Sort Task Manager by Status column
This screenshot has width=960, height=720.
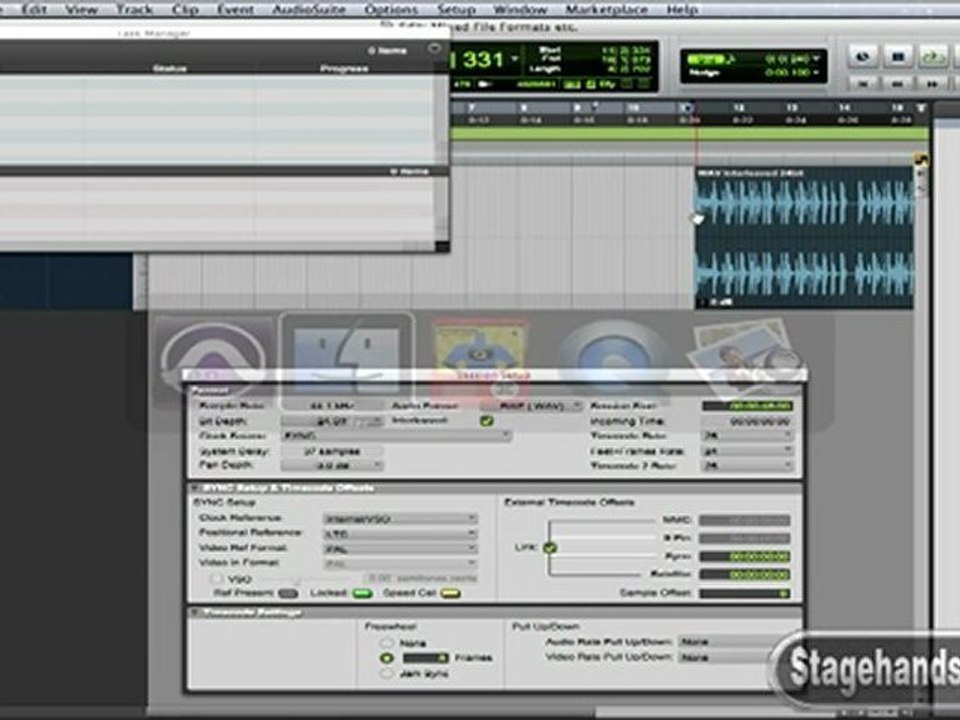click(170, 68)
